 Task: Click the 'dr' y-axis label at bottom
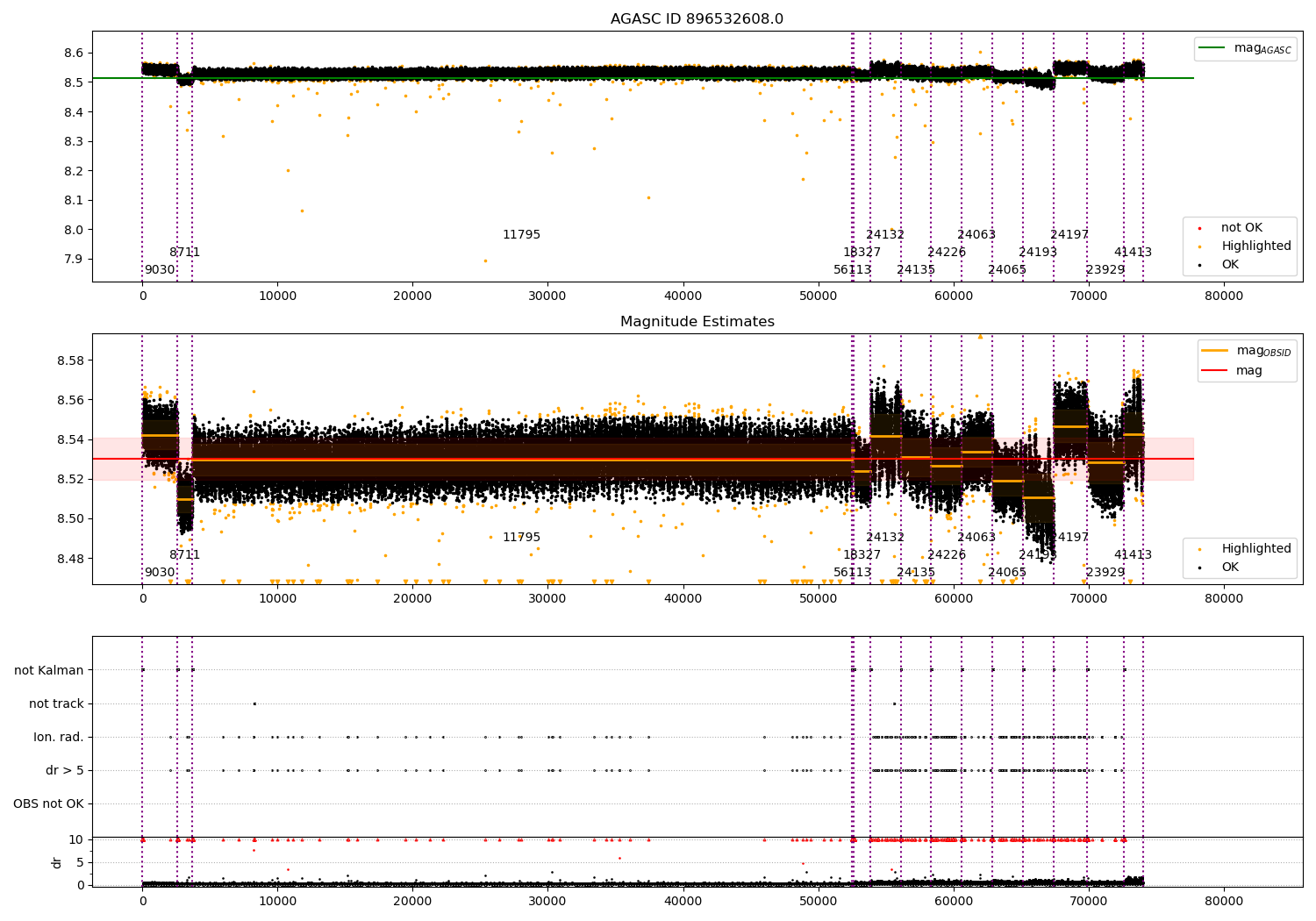pyautogui.click(x=57, y=862)
